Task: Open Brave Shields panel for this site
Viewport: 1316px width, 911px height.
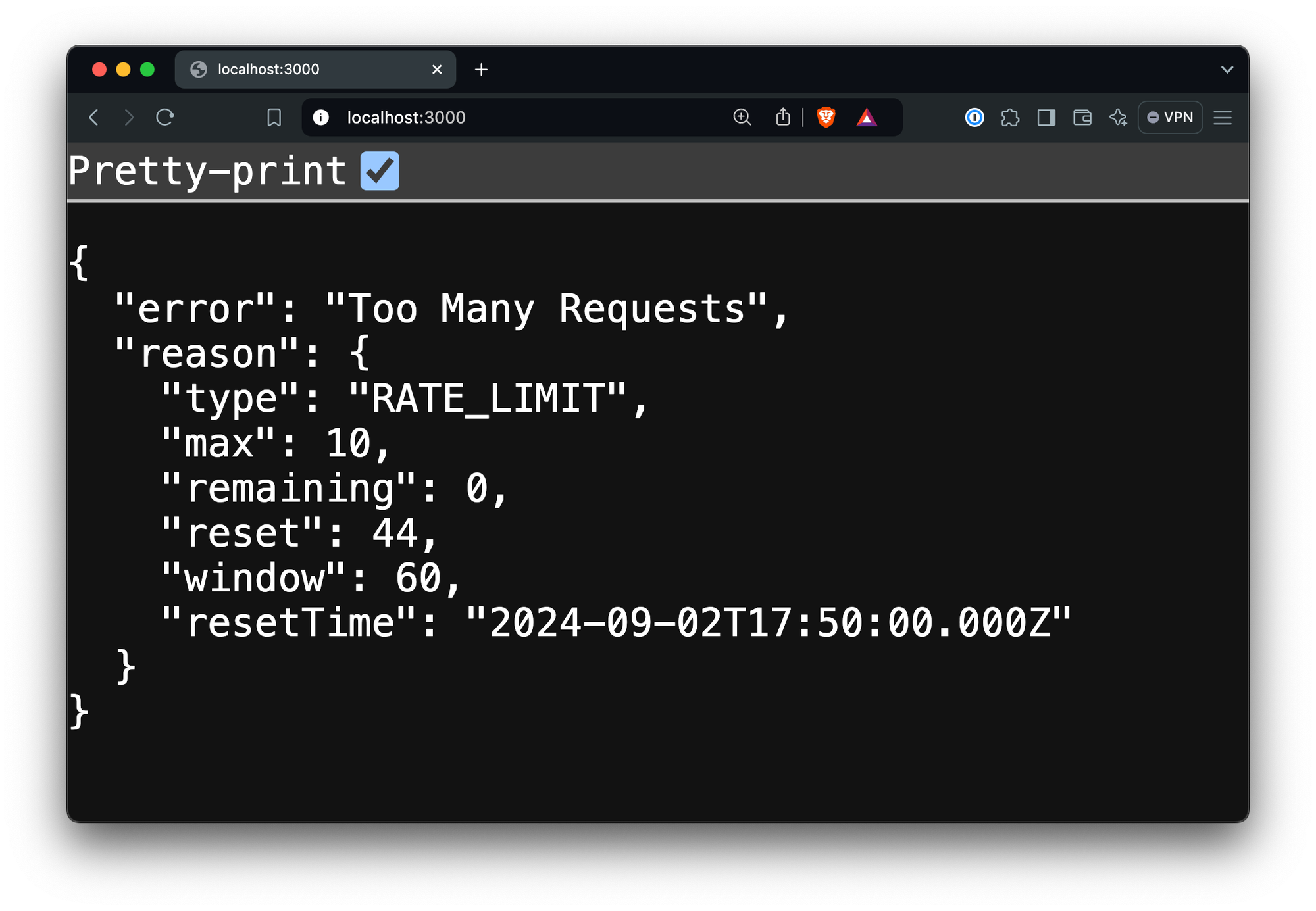Action: point(825,118)
